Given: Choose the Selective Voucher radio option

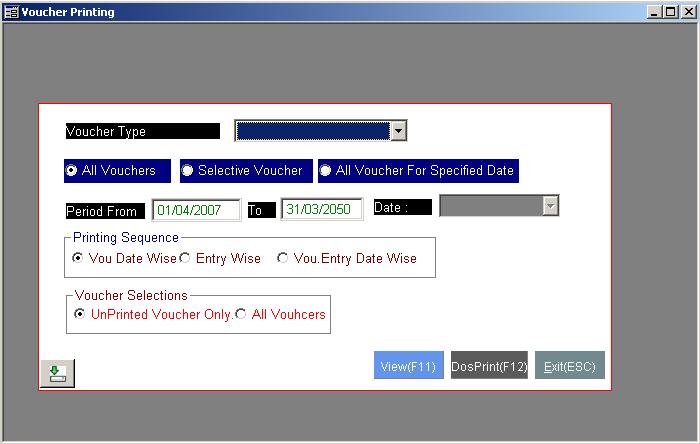Looking at the screenshot, I should pos(188,171).
